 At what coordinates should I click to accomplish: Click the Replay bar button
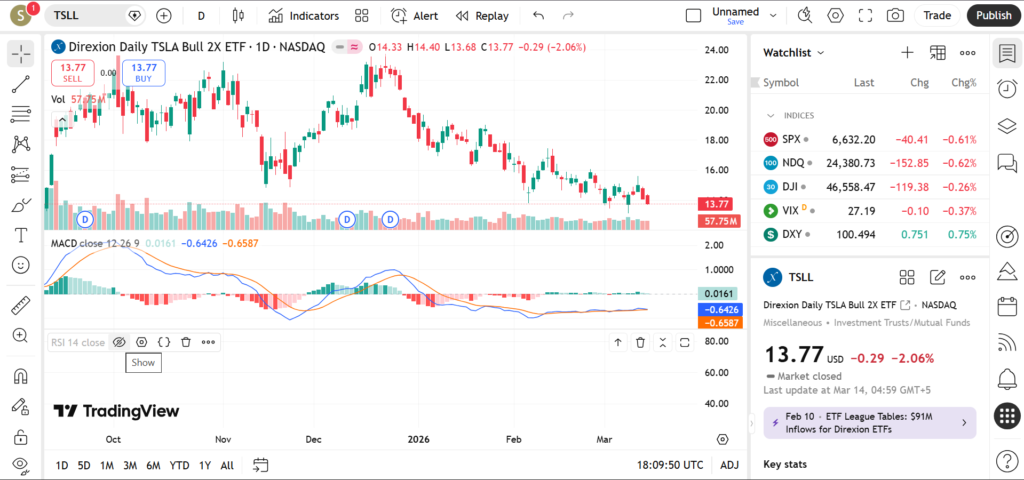click(x=481, y=16)
